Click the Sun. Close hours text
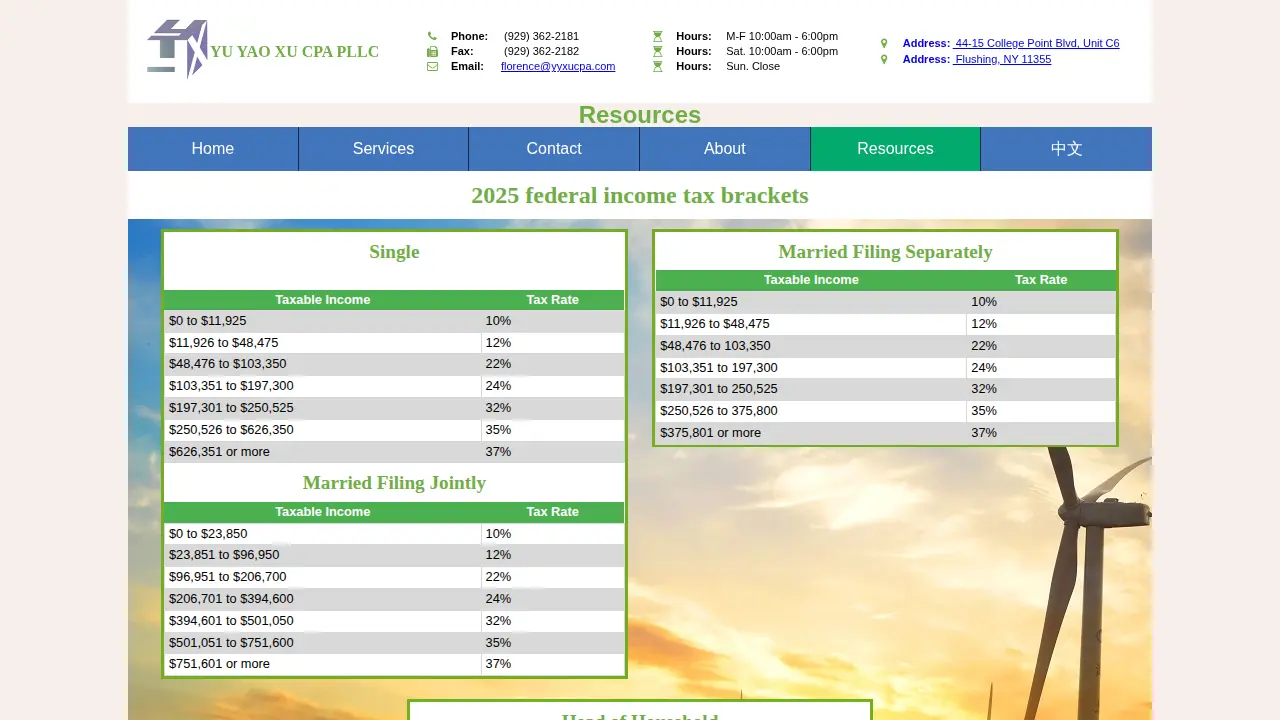1280x720 pixels. point(753,66)
